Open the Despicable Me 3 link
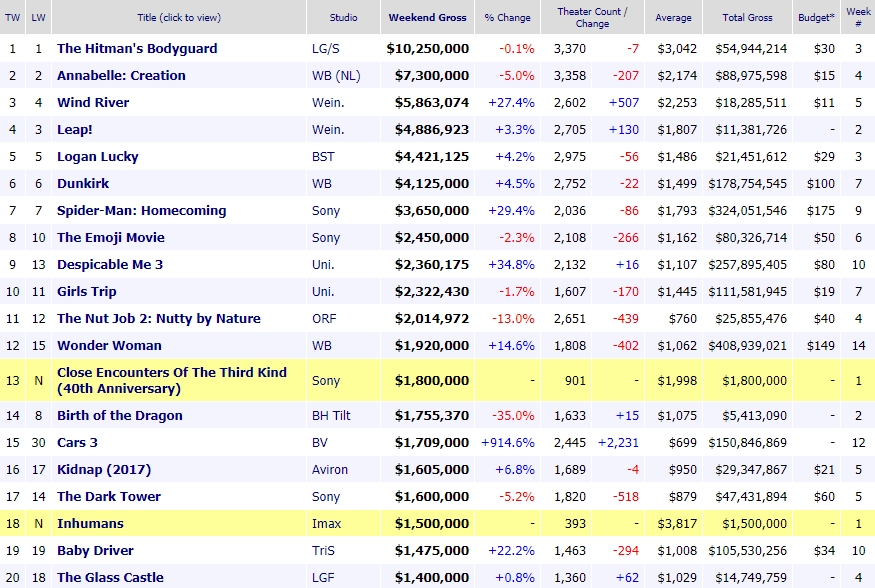This screenshot has width=875, height=588. [x=110, y=264]
